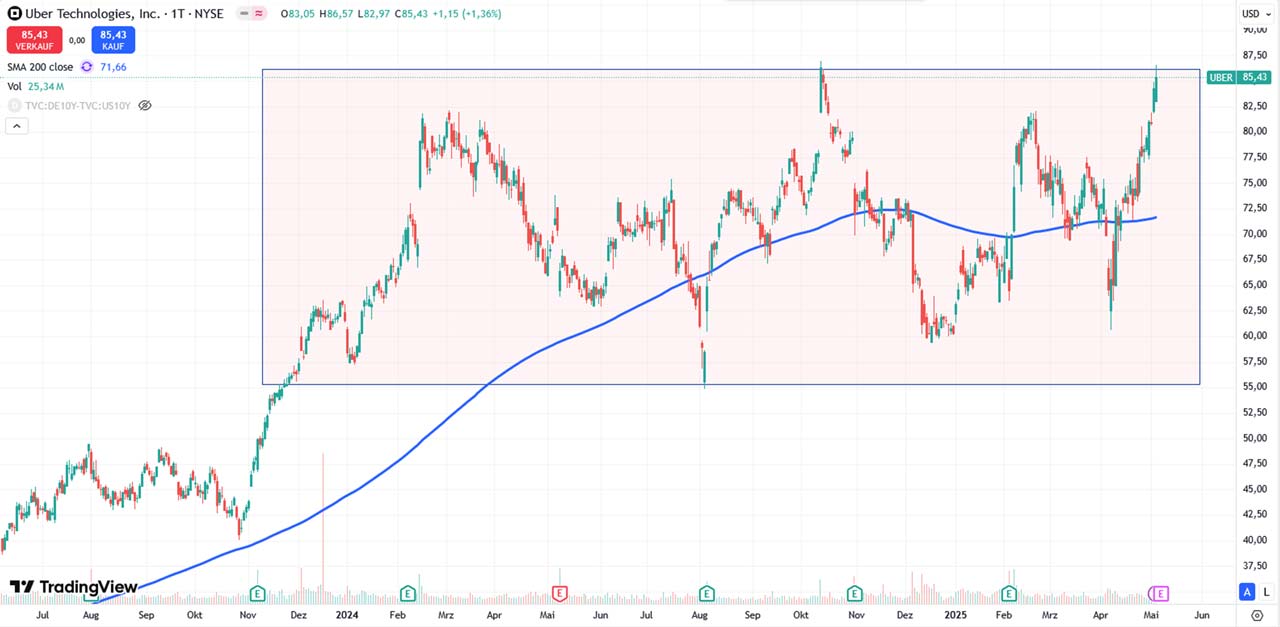
Task: Click the earnings marker above Feb 2025
Action: click(1008, 593)
